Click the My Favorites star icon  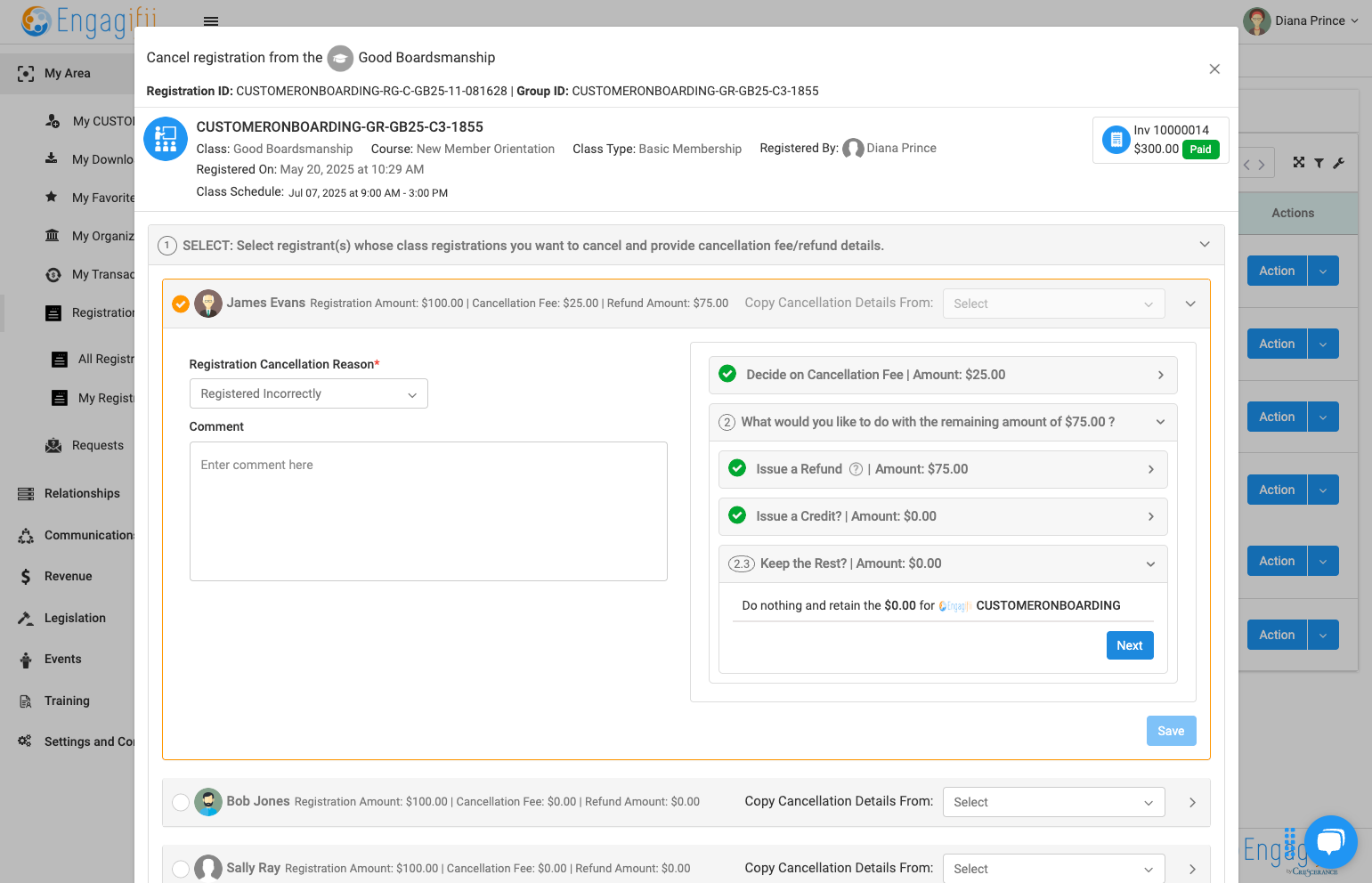[x=52, y=197]
